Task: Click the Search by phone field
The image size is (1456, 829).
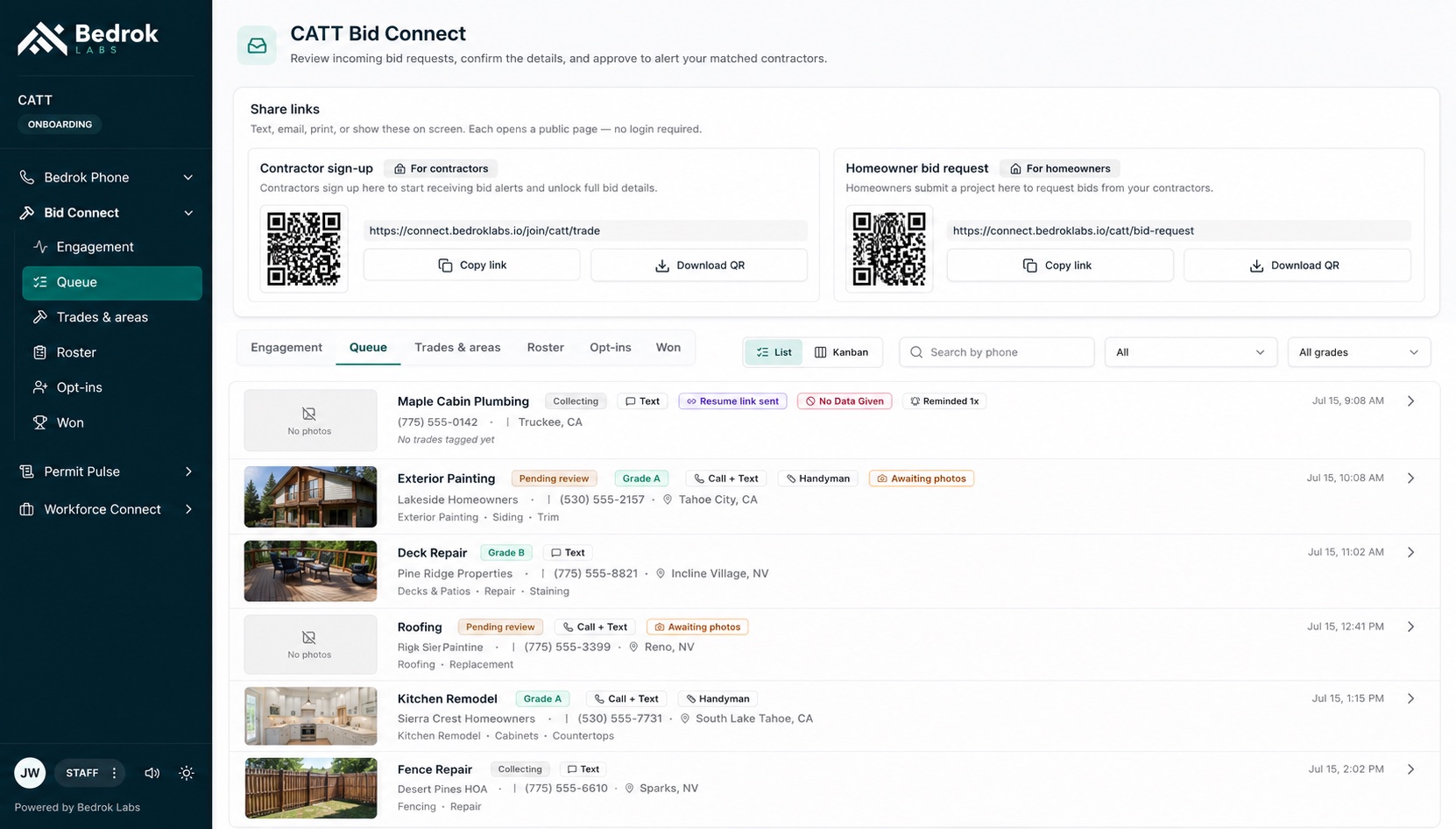Action: [997, 352]
